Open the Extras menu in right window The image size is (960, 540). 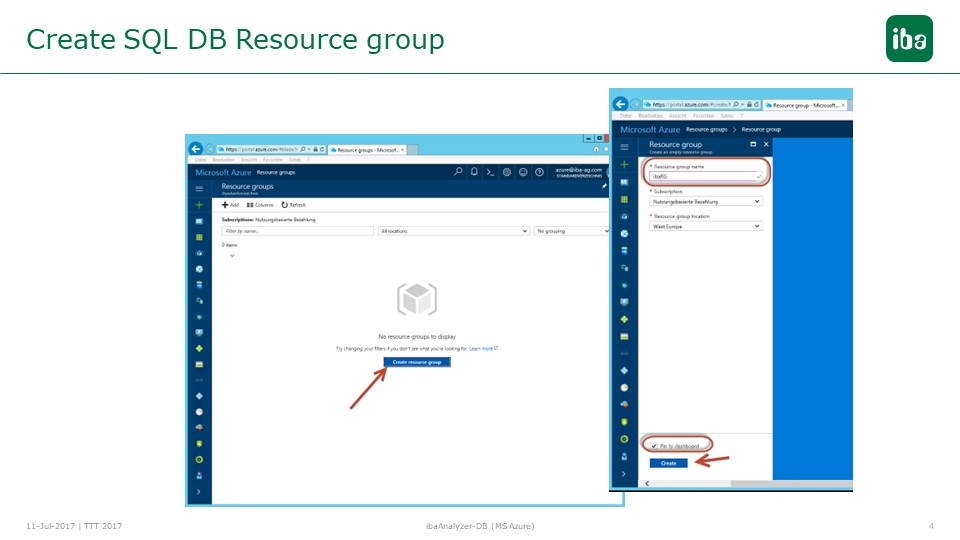[727, 116]
